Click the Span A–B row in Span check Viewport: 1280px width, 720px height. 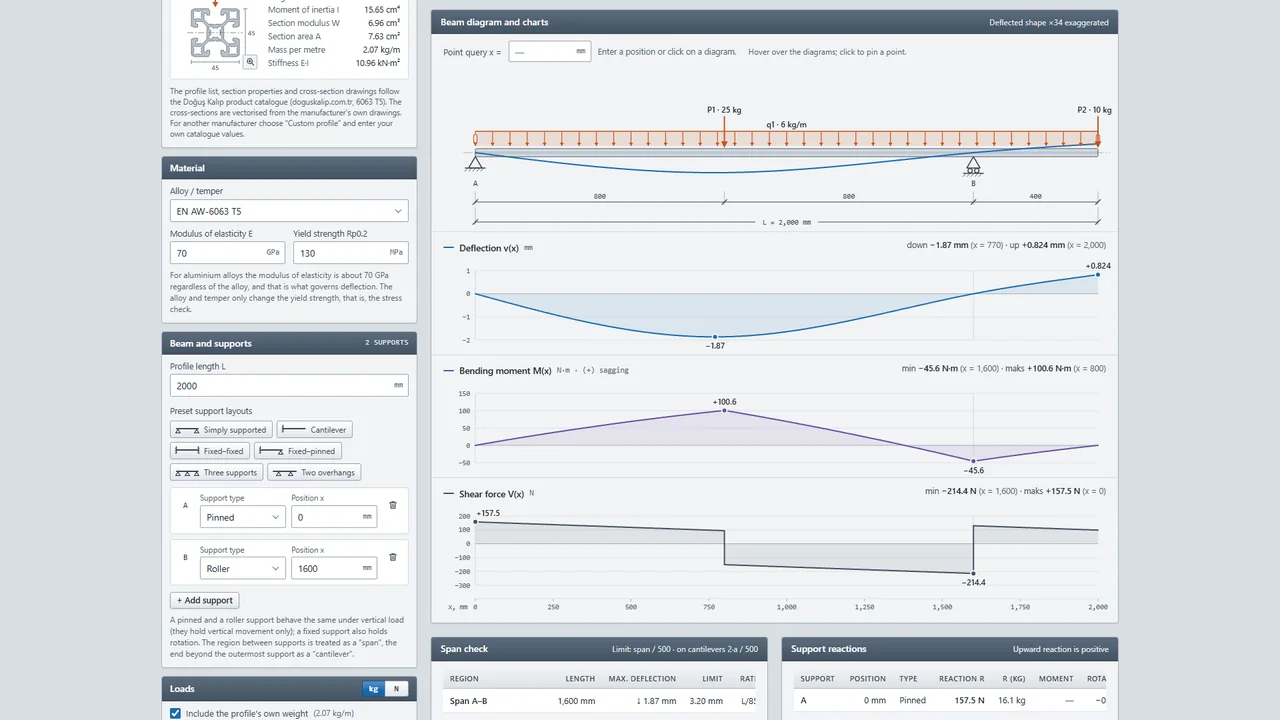(598, 701)
